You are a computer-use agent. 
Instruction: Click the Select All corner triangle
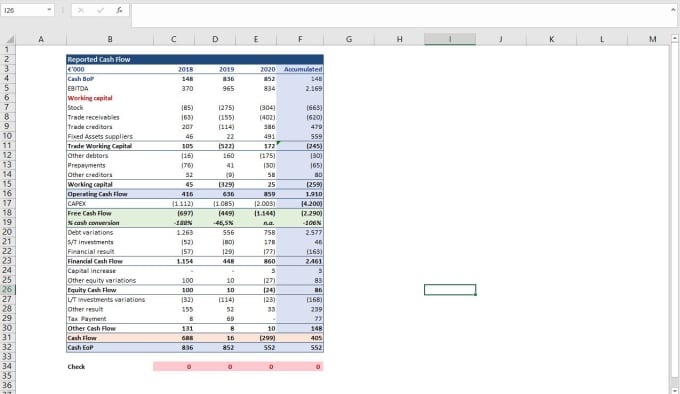(10, 39)
